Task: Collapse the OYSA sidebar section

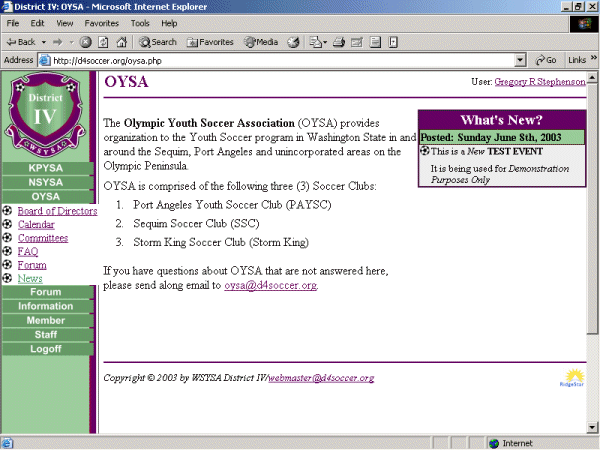Action: pos(46,196)
